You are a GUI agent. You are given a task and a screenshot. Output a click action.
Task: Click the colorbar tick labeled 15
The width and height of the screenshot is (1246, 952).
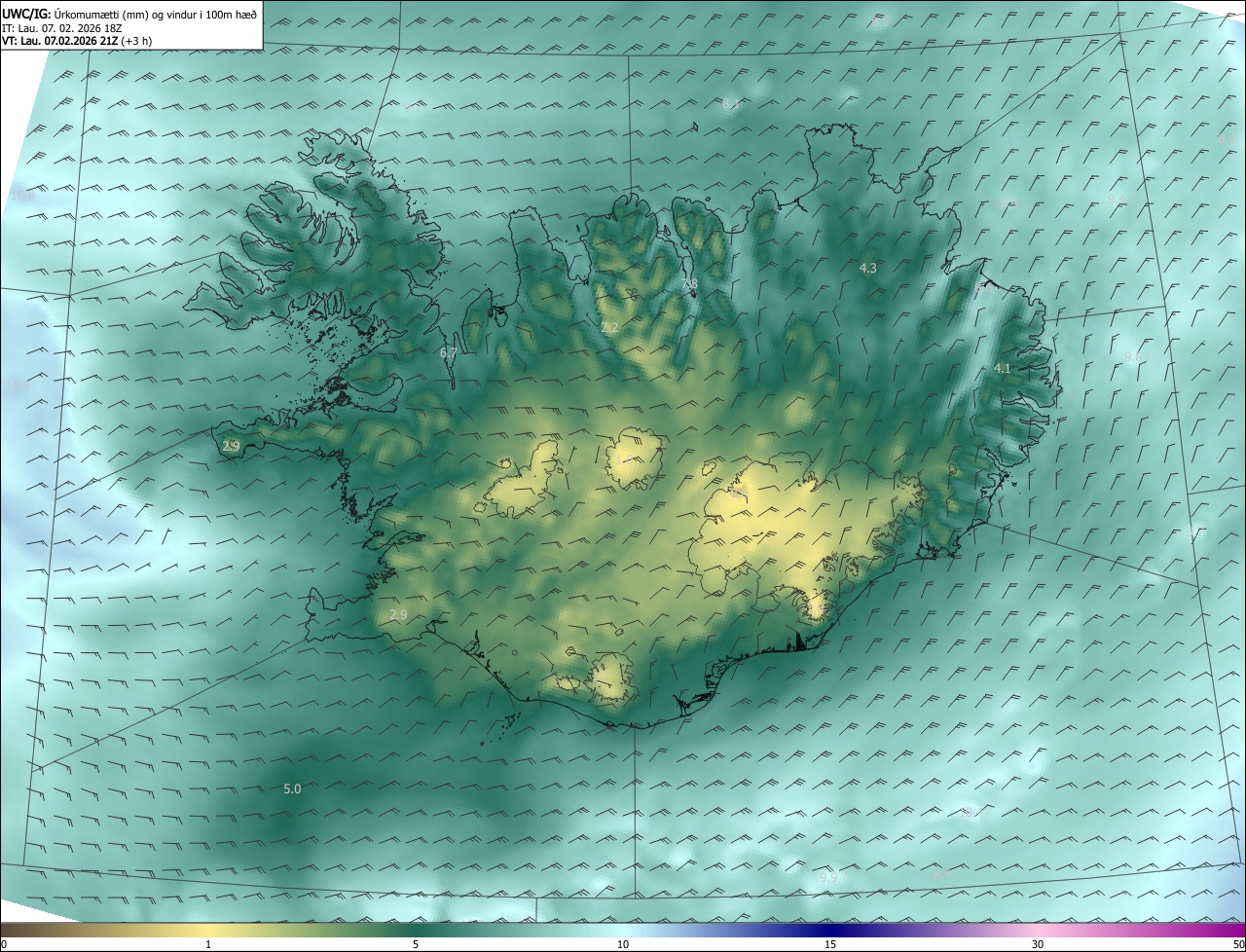(x=830, y=944)
